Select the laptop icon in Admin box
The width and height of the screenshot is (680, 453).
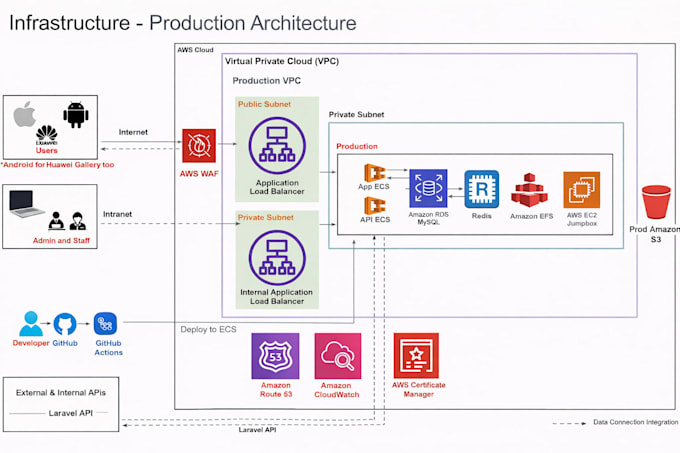point(26,204)
